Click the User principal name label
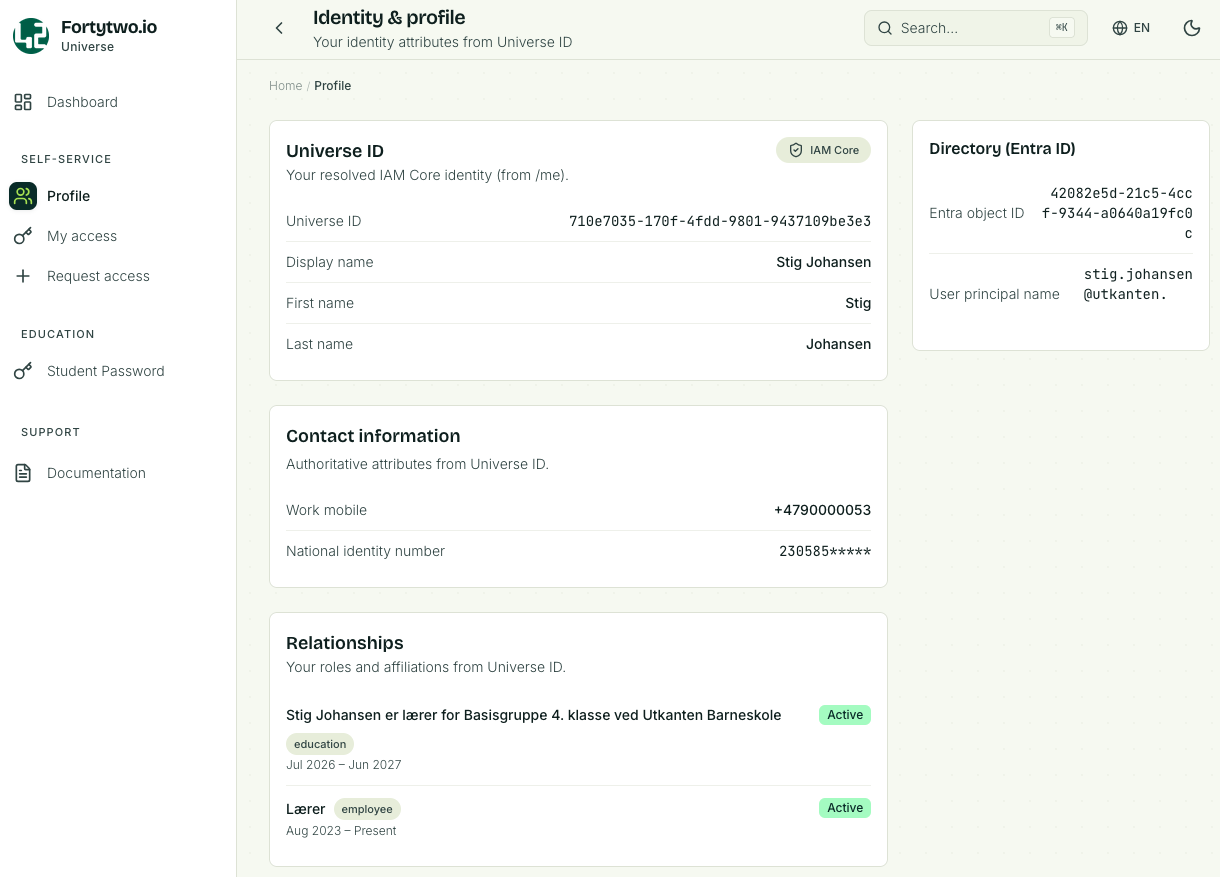The image size is (1220, 877). click(x=994, y=294)
